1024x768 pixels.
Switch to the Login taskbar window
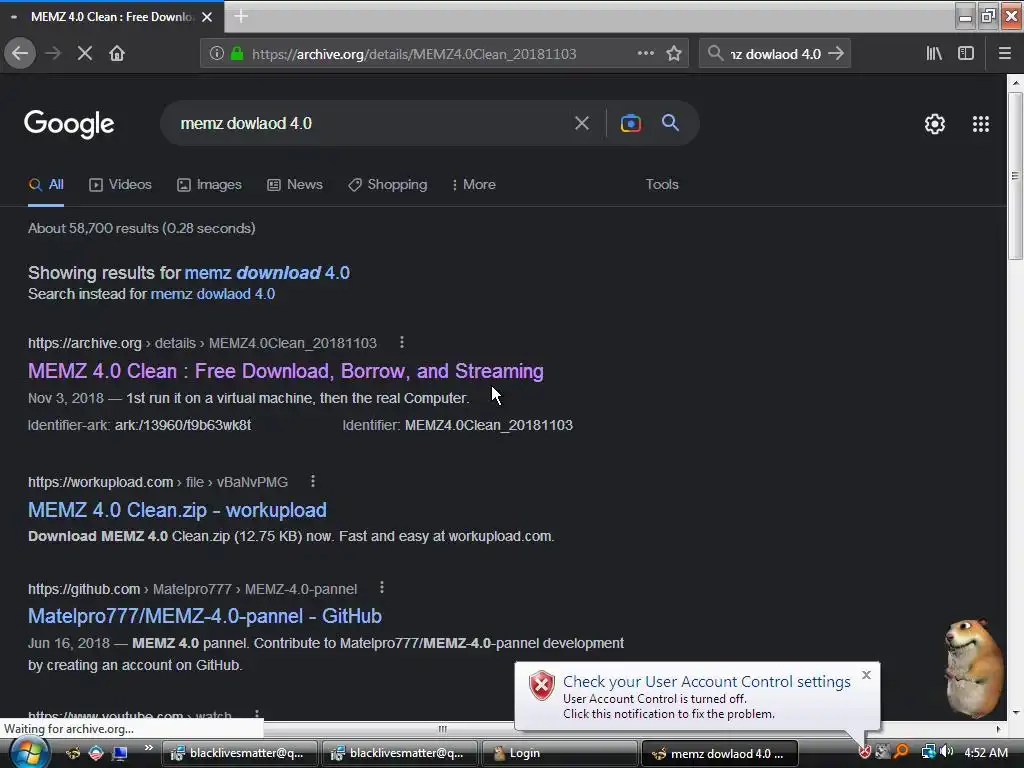560,753
